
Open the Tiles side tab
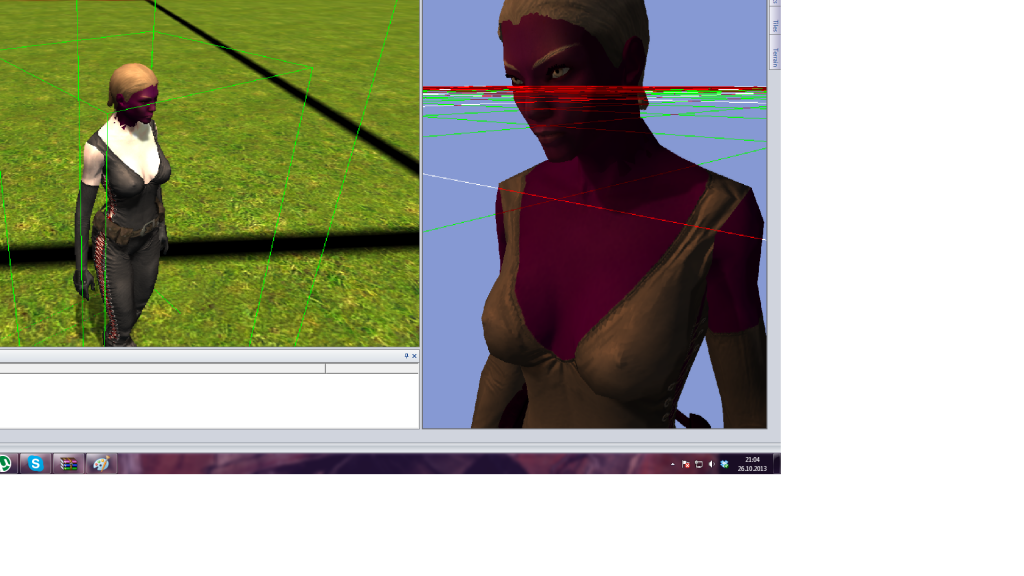pos(774,25)
